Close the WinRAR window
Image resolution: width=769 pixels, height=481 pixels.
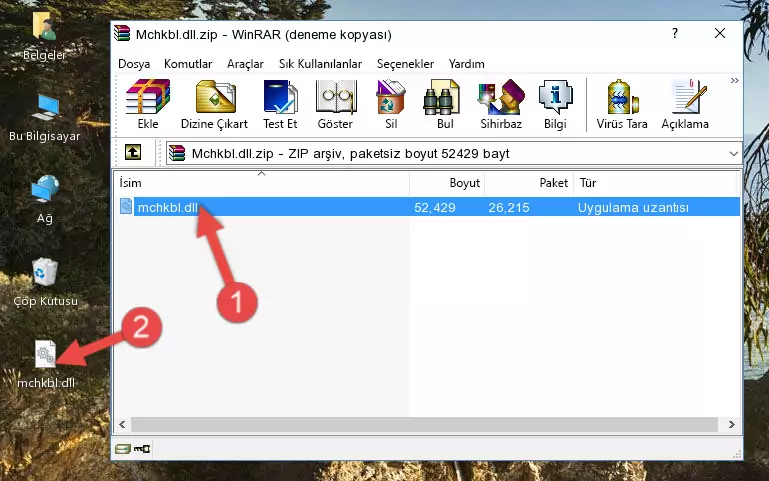pyautogui.click(x=719, y=33)
